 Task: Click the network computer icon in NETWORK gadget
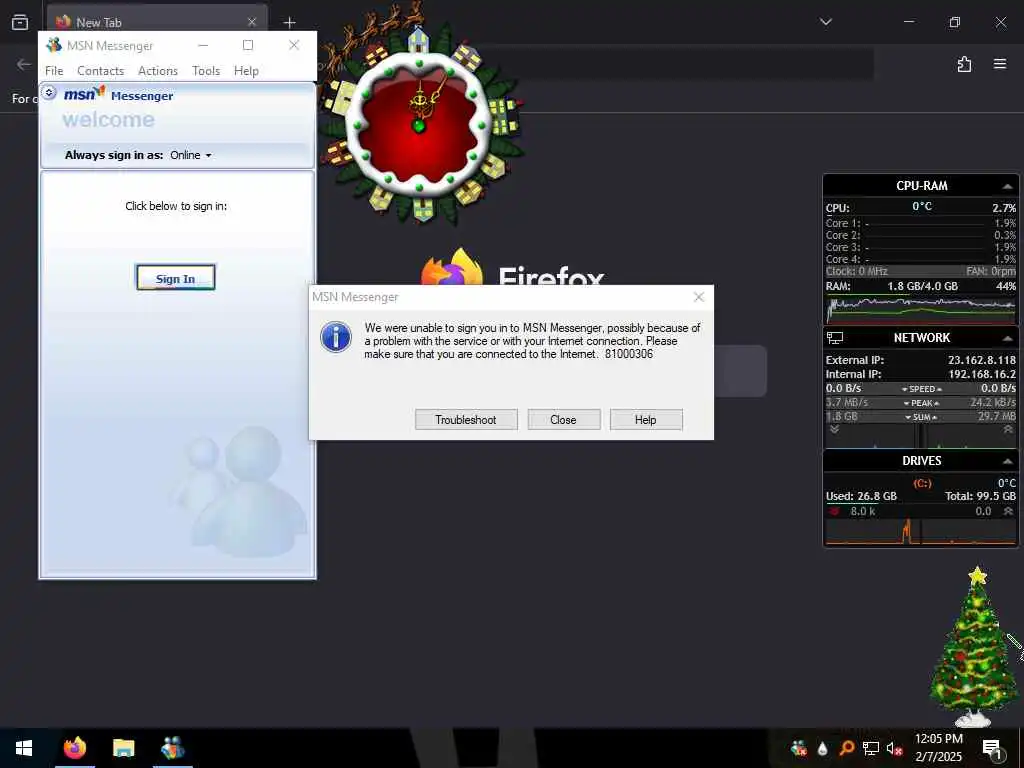(835, 338)
